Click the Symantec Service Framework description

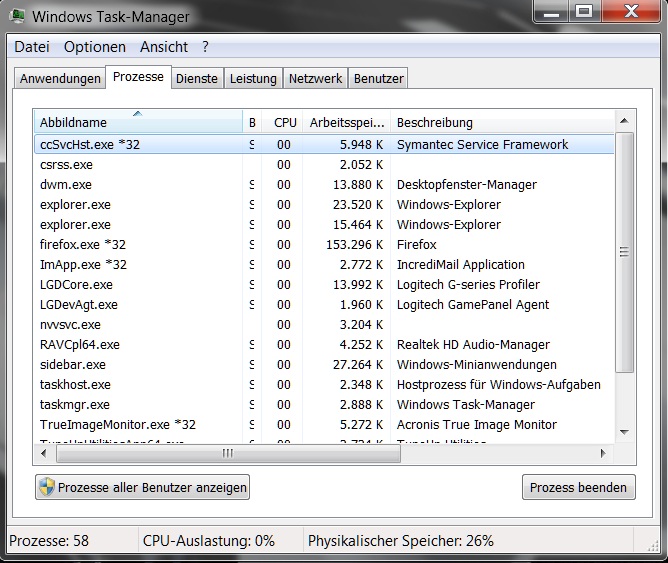coord(482,144)
